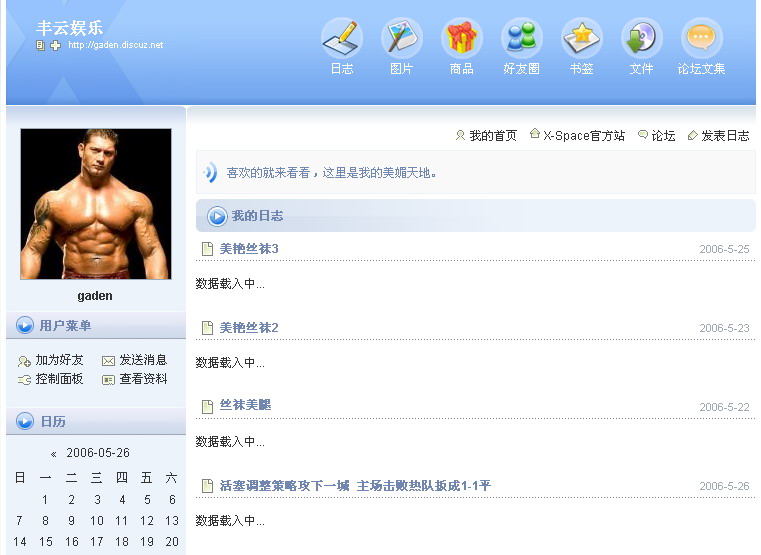Open the 丝袜美腿 log entry
The width and height of the screenshot is (761, 555).
[x=245, y=405]
